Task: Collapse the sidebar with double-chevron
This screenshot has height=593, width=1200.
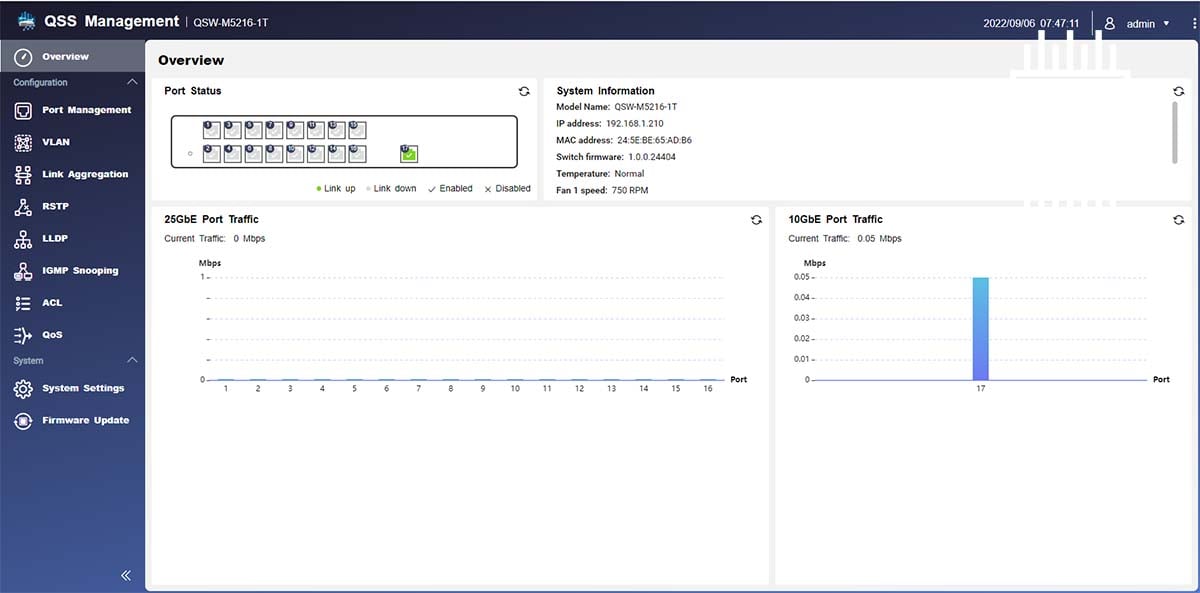Action: [x=126, y=575]
